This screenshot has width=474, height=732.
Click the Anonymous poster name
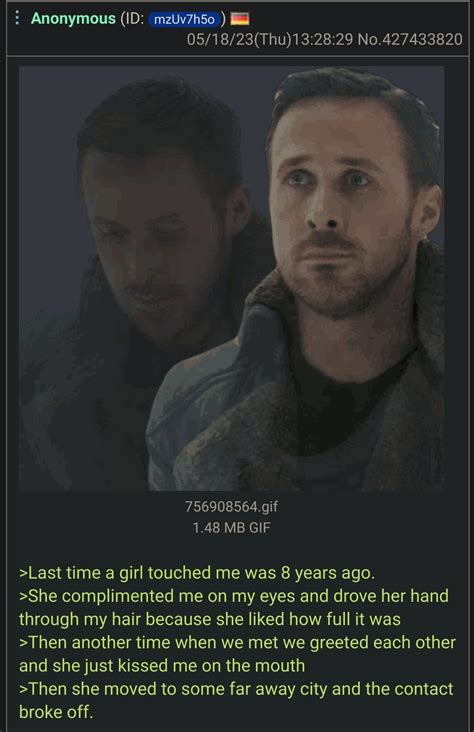tap(73, 19)
